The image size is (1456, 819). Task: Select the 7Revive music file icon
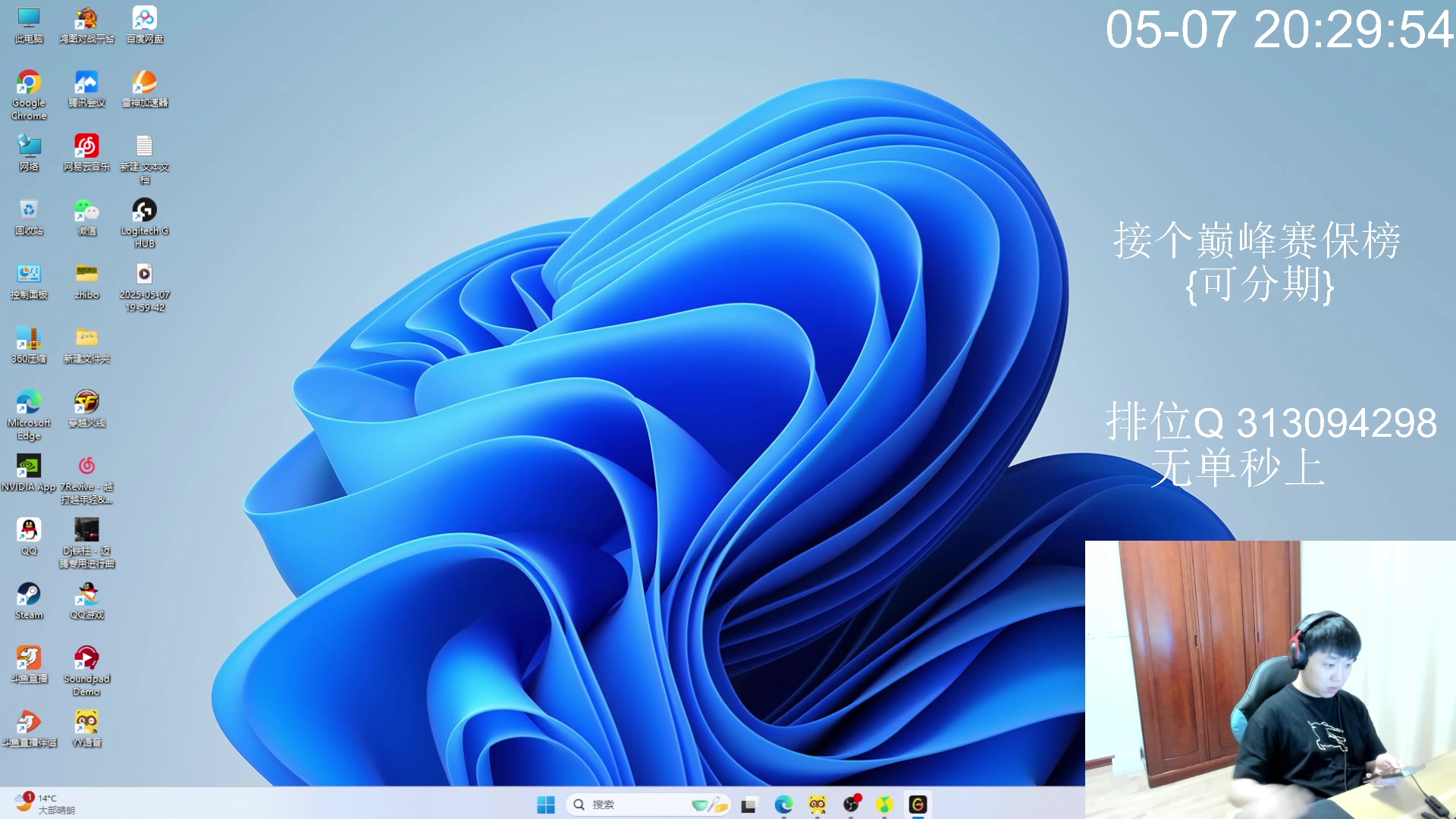pyautogui.click(x=86, y=479)
